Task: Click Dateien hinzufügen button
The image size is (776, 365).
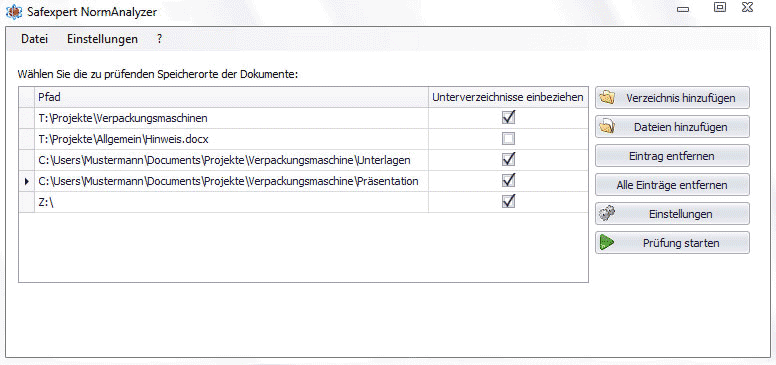Action: pos(672,127)
